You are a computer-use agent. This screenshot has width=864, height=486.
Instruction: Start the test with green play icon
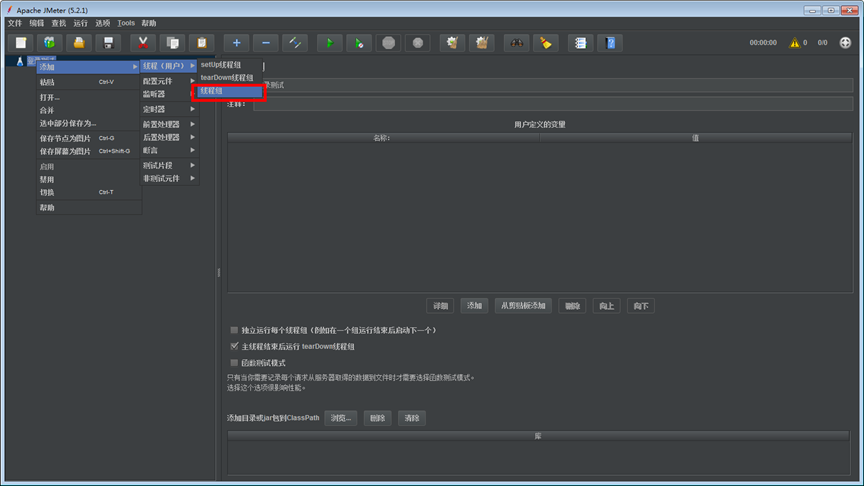(x=330, y=43)
